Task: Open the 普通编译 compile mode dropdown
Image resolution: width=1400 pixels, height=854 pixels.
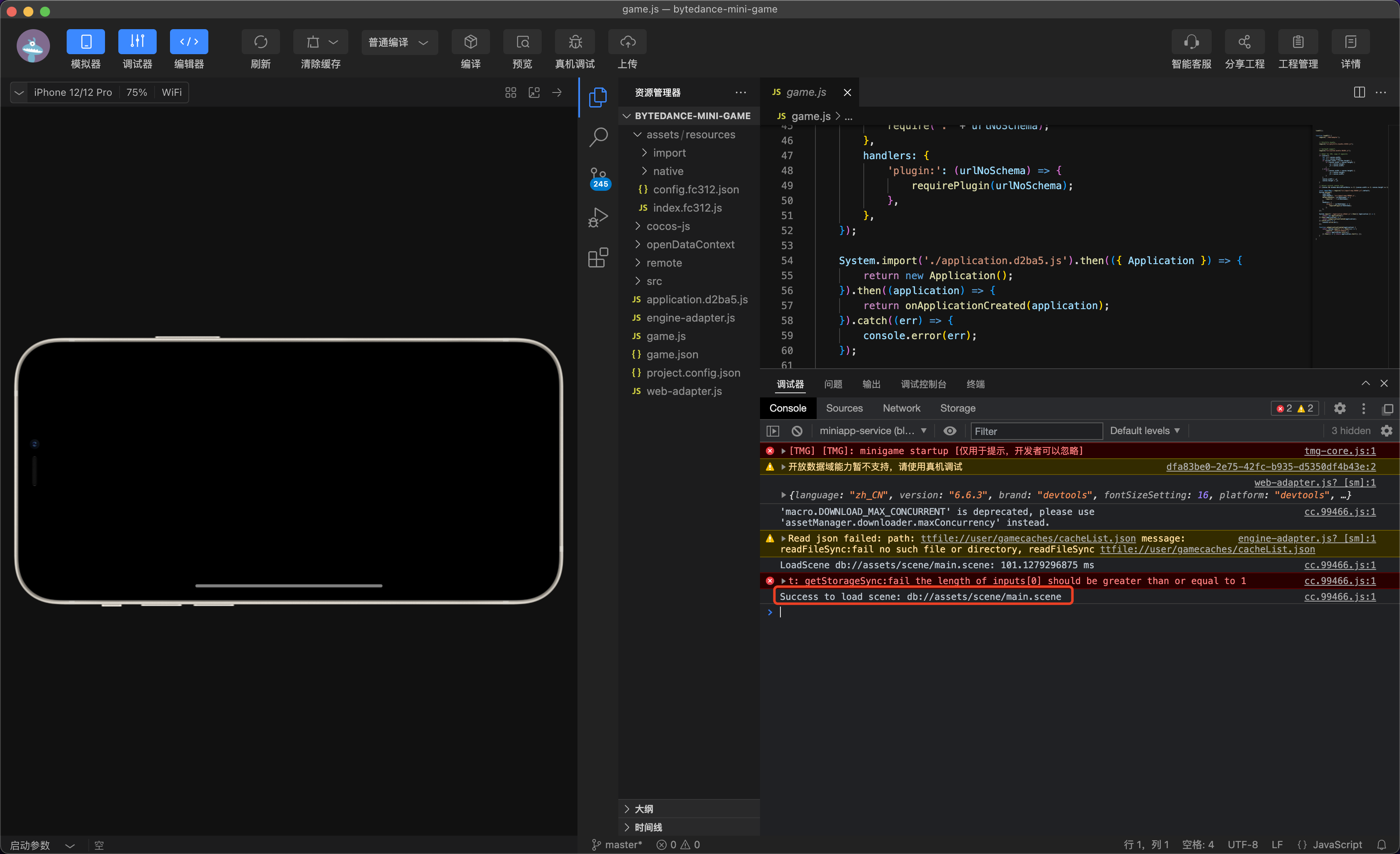Action: pyautogui.click(x=399, y=42)
